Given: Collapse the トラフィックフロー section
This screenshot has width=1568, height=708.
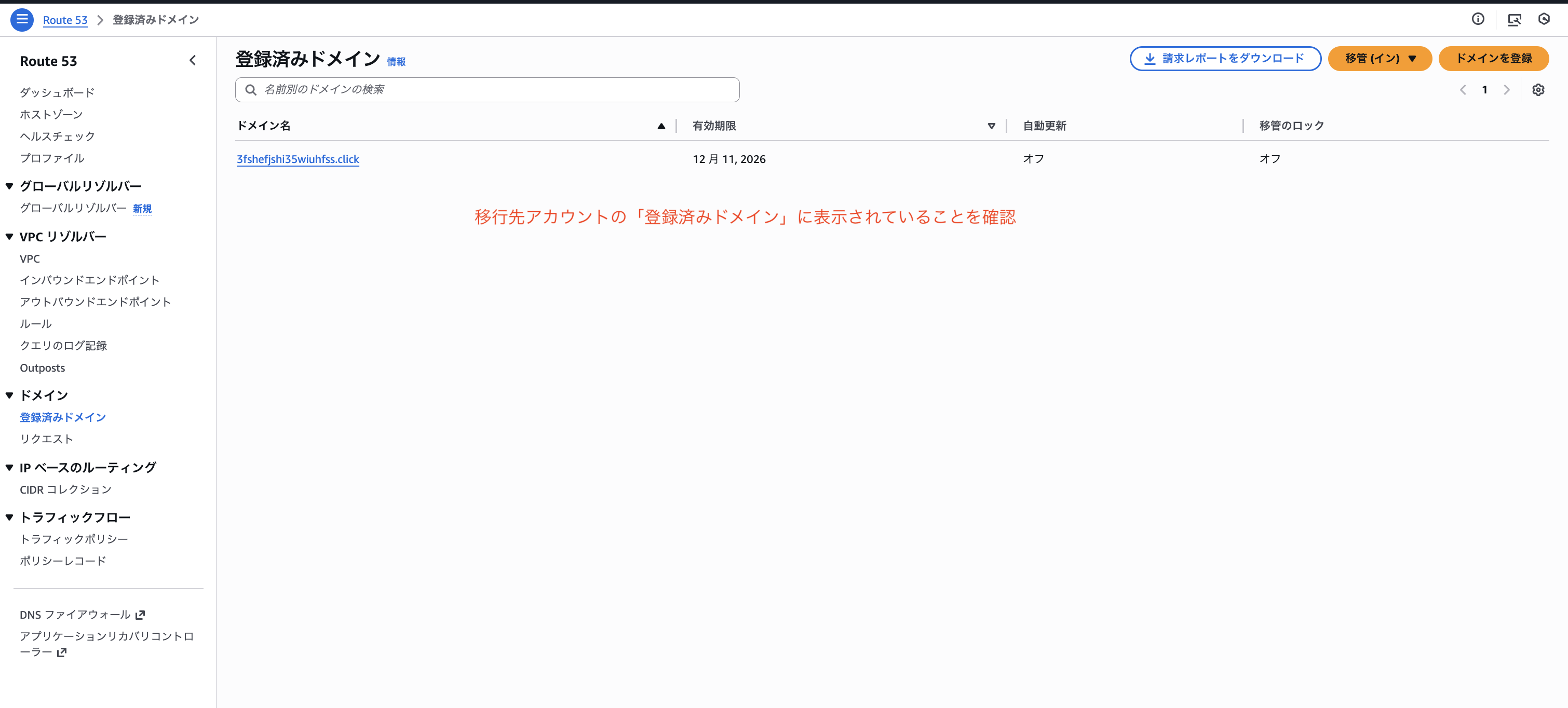Looking at the screenshot, I should (x=10, y=517).
